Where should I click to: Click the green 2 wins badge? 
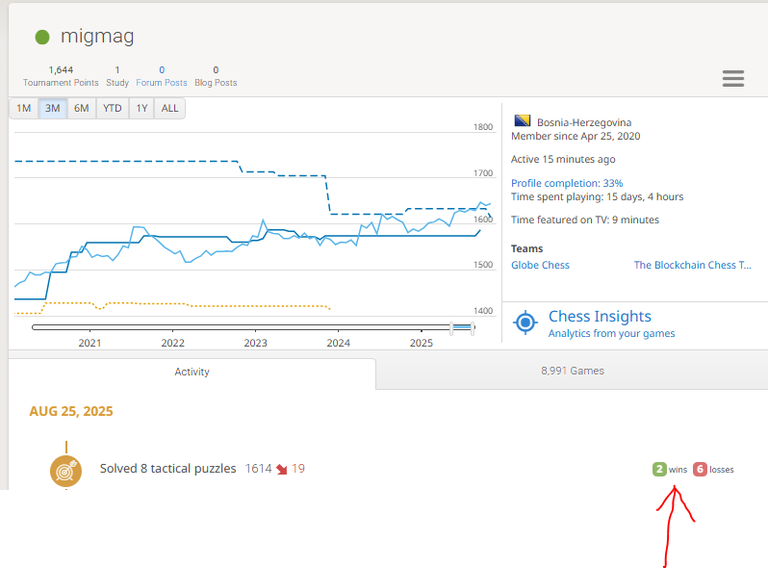pos(659,469)
